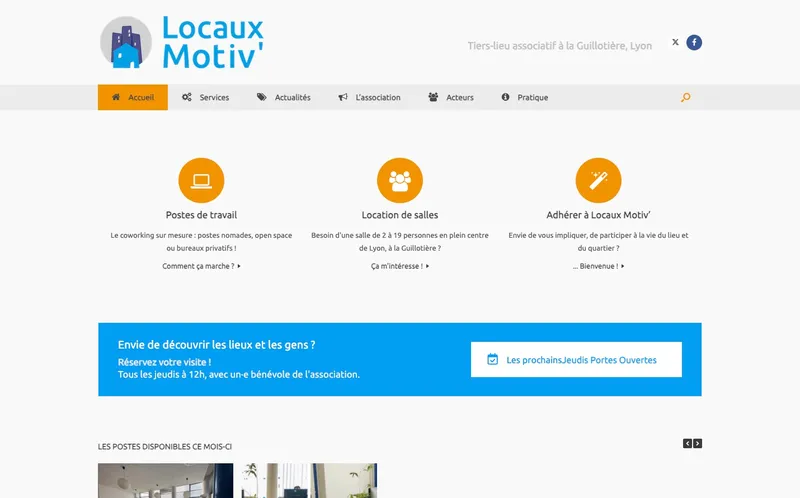Expand the Acteurs menu
Viewport: 800px width, 498px height.
(451, 97)
